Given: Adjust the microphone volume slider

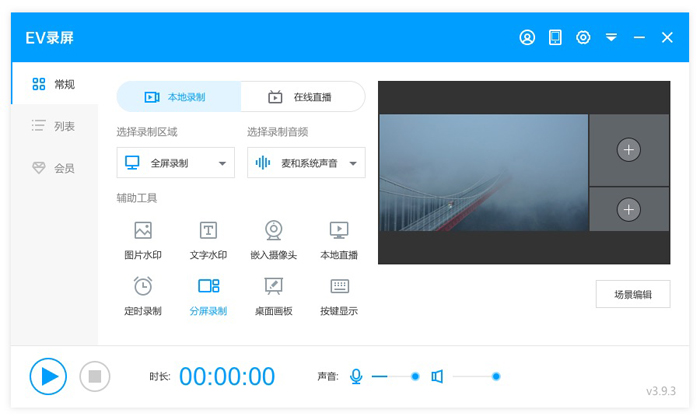Looking at the screenshot, I should tap(396, 377).
